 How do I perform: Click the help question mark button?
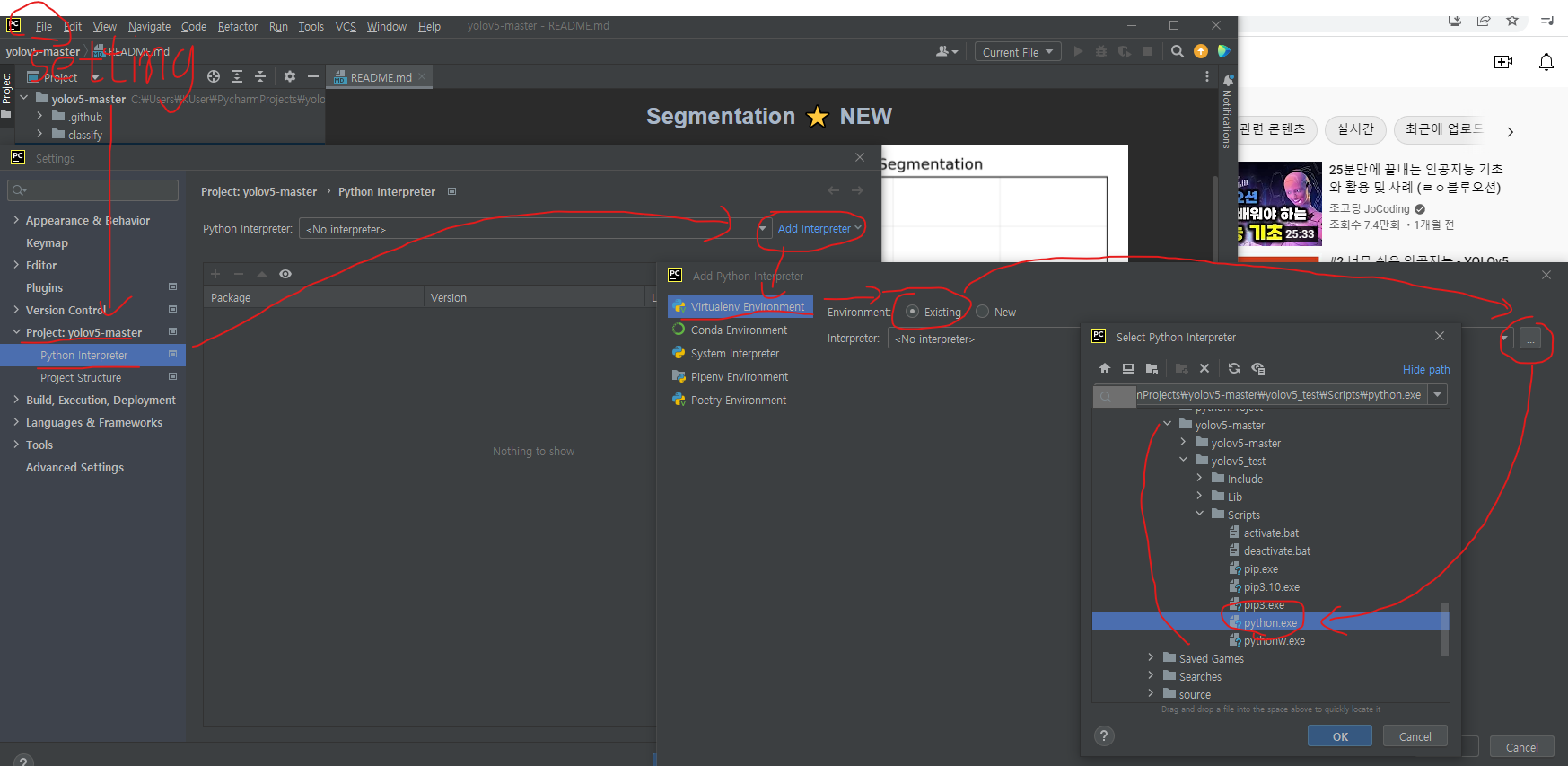[x=1105, y=736]
